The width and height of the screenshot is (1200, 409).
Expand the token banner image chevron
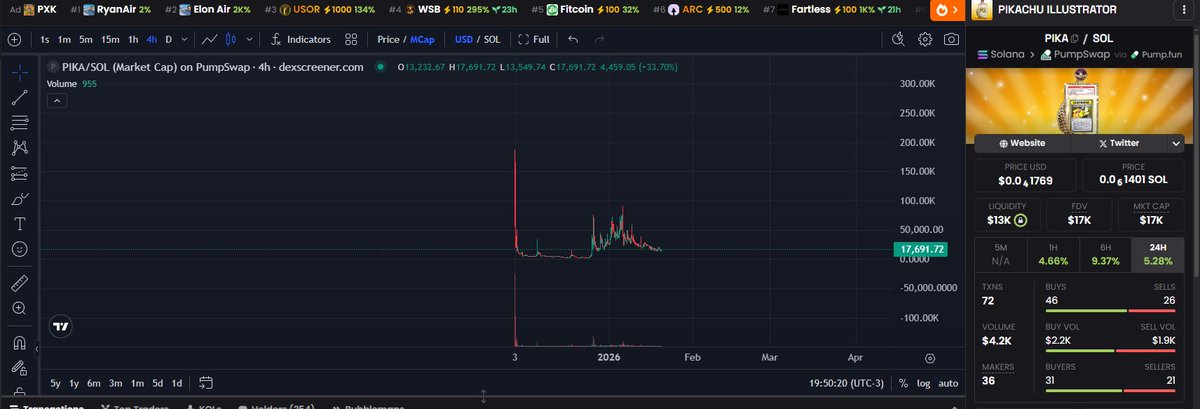(x=1176, y=143)
